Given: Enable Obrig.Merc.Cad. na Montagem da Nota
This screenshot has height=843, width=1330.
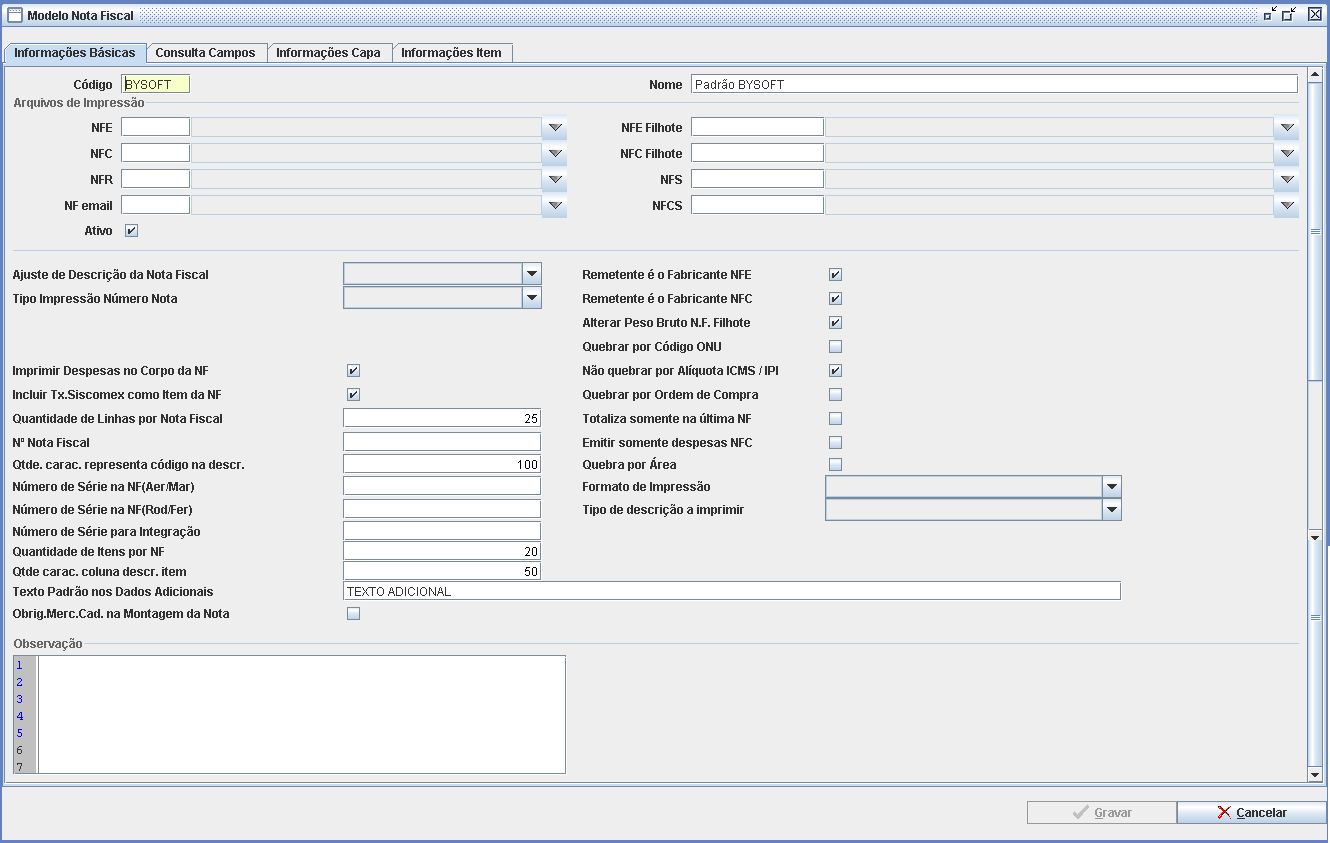Looking at the screenshot, I should pos(353,614).
